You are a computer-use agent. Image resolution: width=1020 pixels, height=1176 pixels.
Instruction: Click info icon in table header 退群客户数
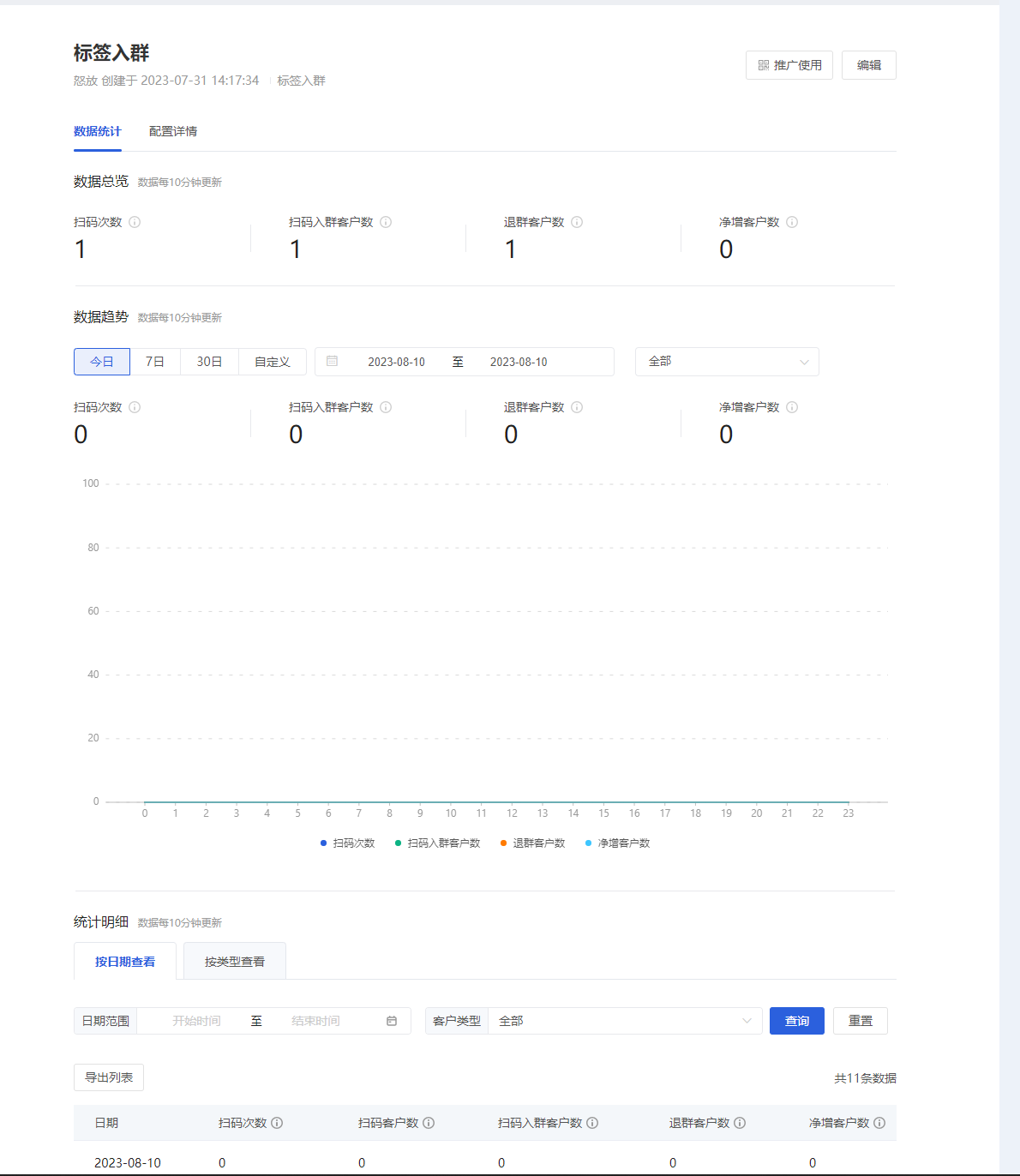click(x=740, y=1123)
